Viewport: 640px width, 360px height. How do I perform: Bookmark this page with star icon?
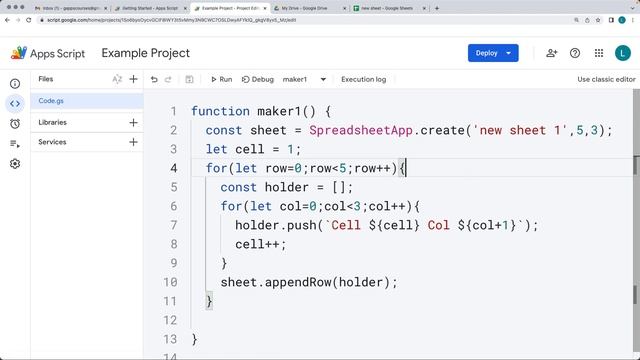(598, 20)
